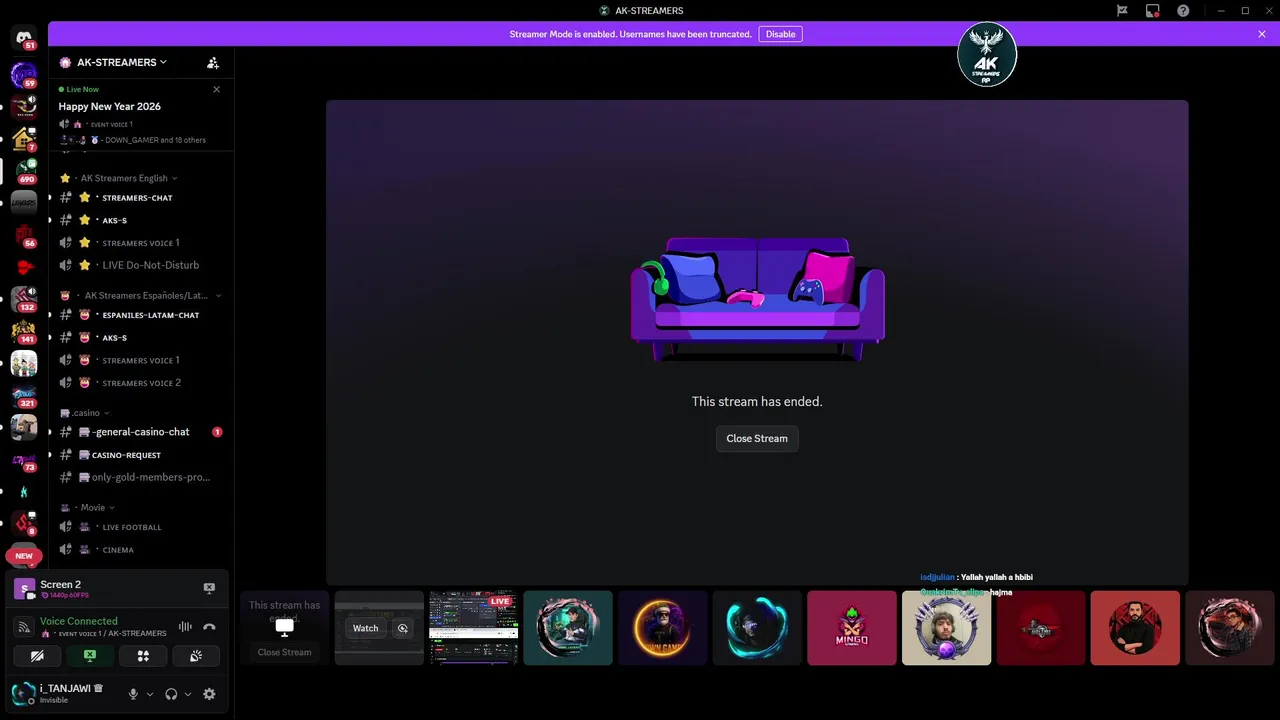This screenshot has width=1280, height=720.
Task: Select the MINGO participant tile
Action: click(x=852, y=628)
